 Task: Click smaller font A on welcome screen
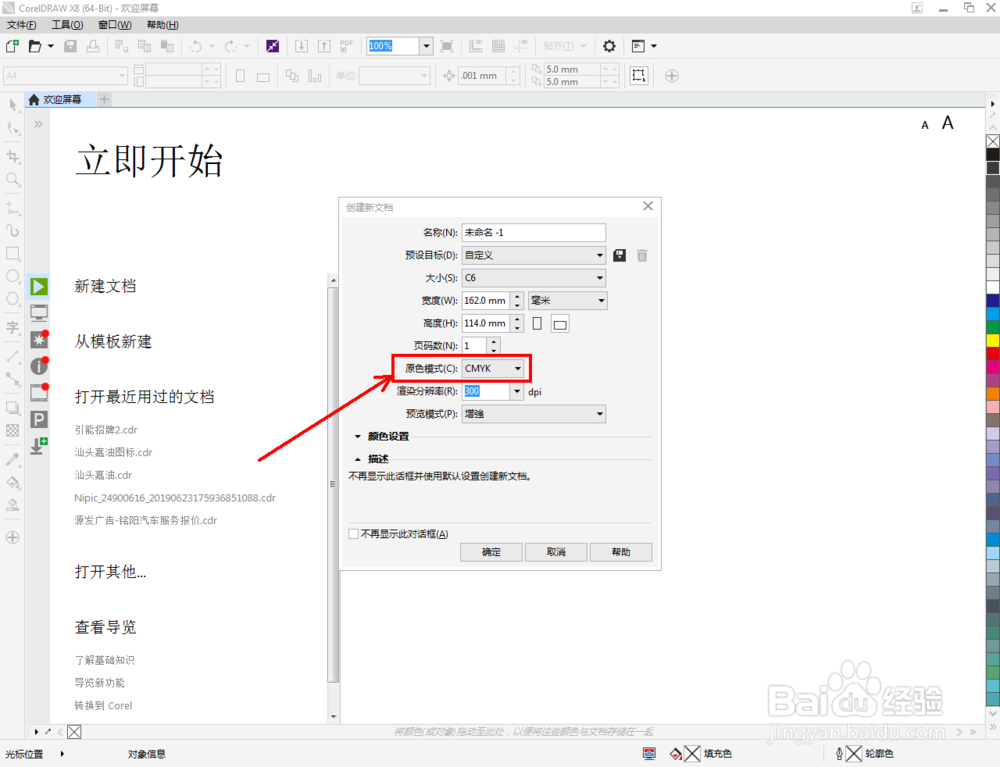coord(925,126)
